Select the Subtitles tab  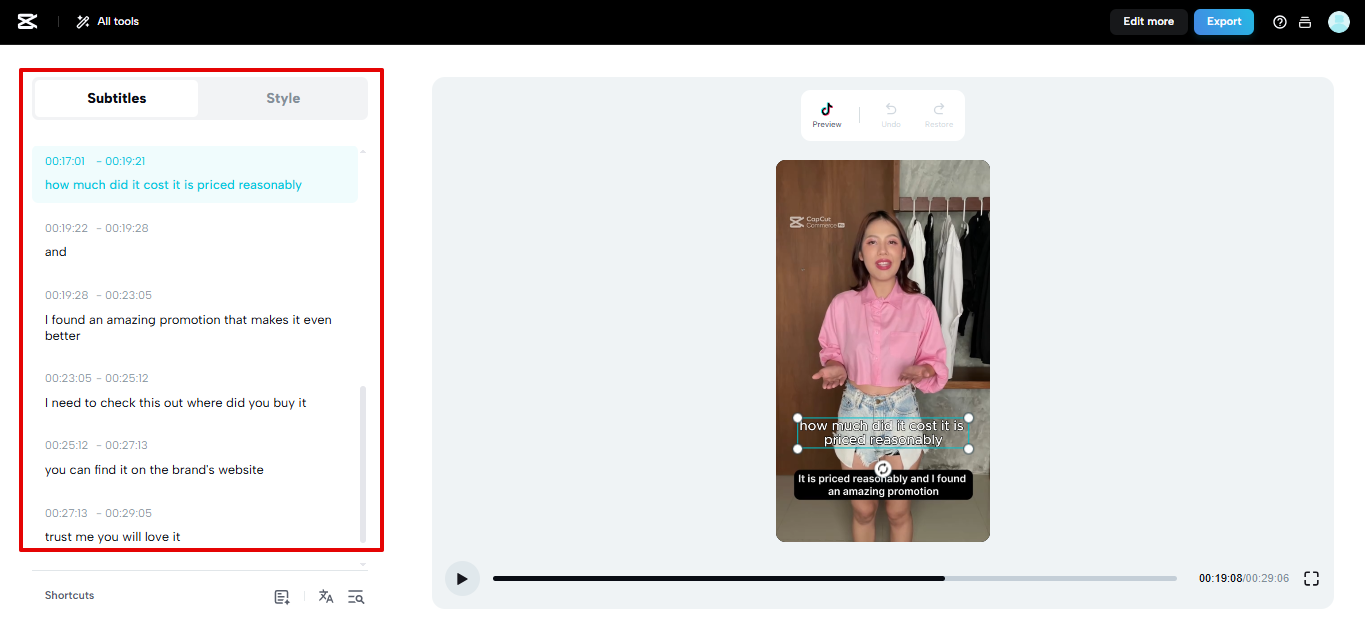coord(116,98)
